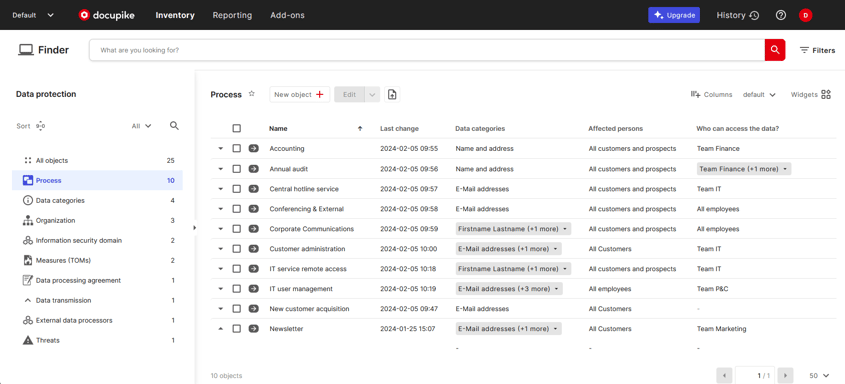Sort by the Name column arrow
Image resolution: width=845 pixels, height=384 pixels.
tap(360, 129)
